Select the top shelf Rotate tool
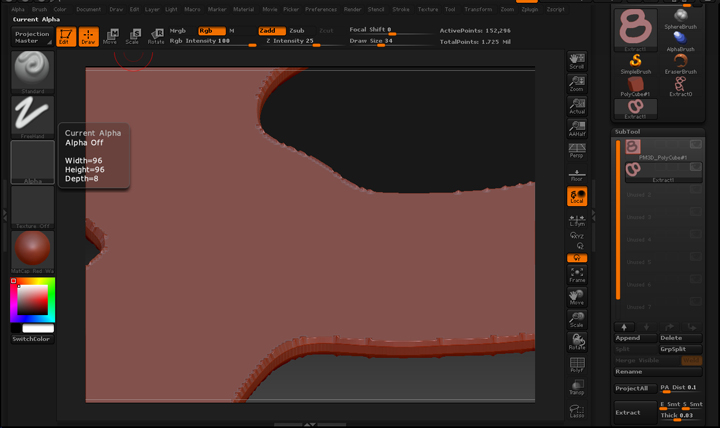720x428 pixels. pyautogui.click(x=156, y=36)
